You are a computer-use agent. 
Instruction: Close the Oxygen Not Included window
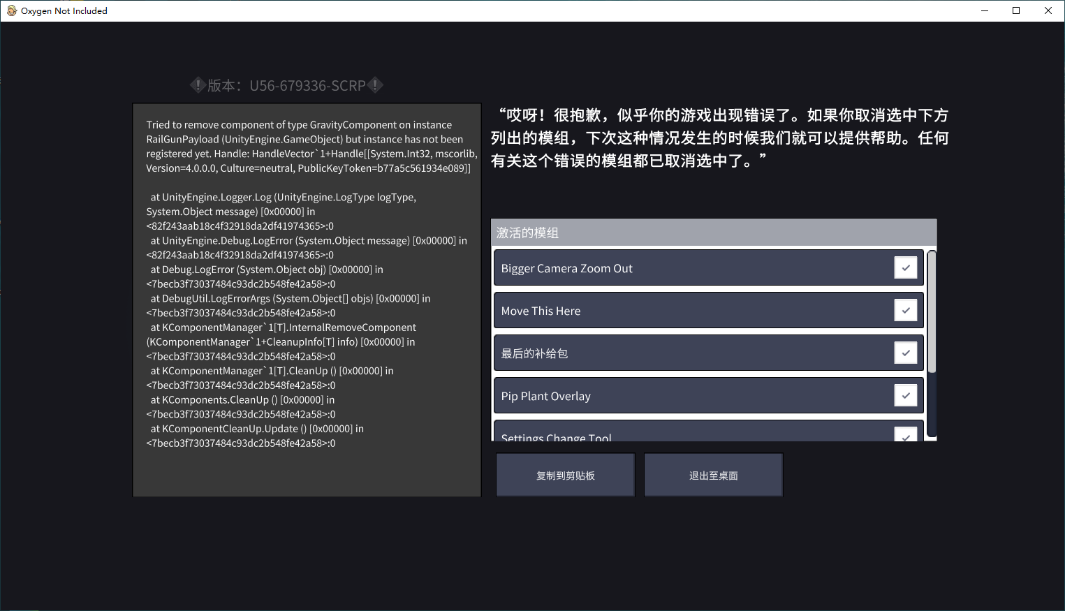pyautogui.click(x=1046, y=11)
